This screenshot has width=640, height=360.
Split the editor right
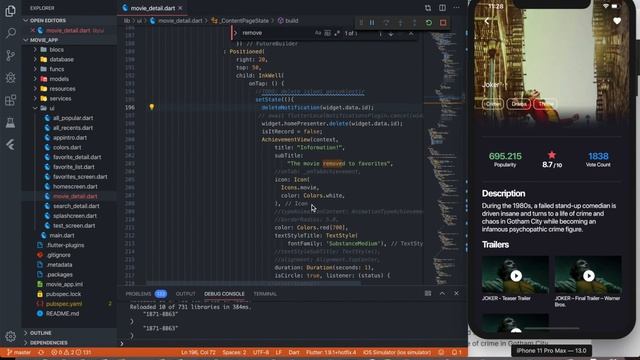coord(442,8)
